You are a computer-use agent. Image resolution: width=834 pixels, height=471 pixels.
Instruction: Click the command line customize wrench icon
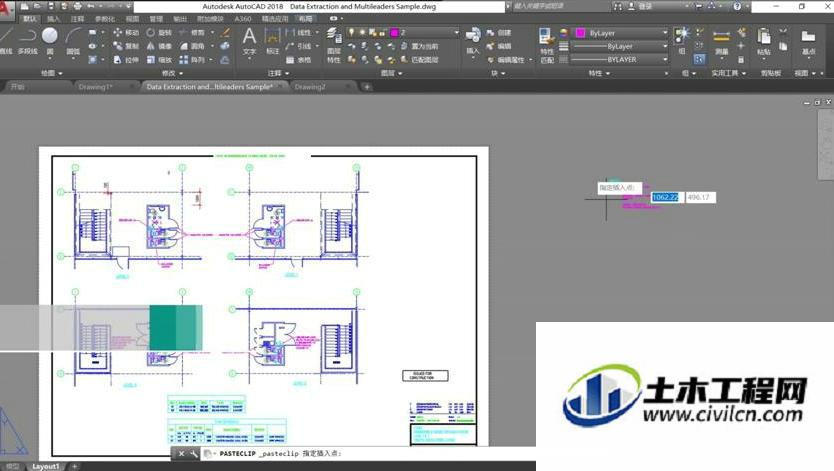pyautogui.click(x=194, y=453)
